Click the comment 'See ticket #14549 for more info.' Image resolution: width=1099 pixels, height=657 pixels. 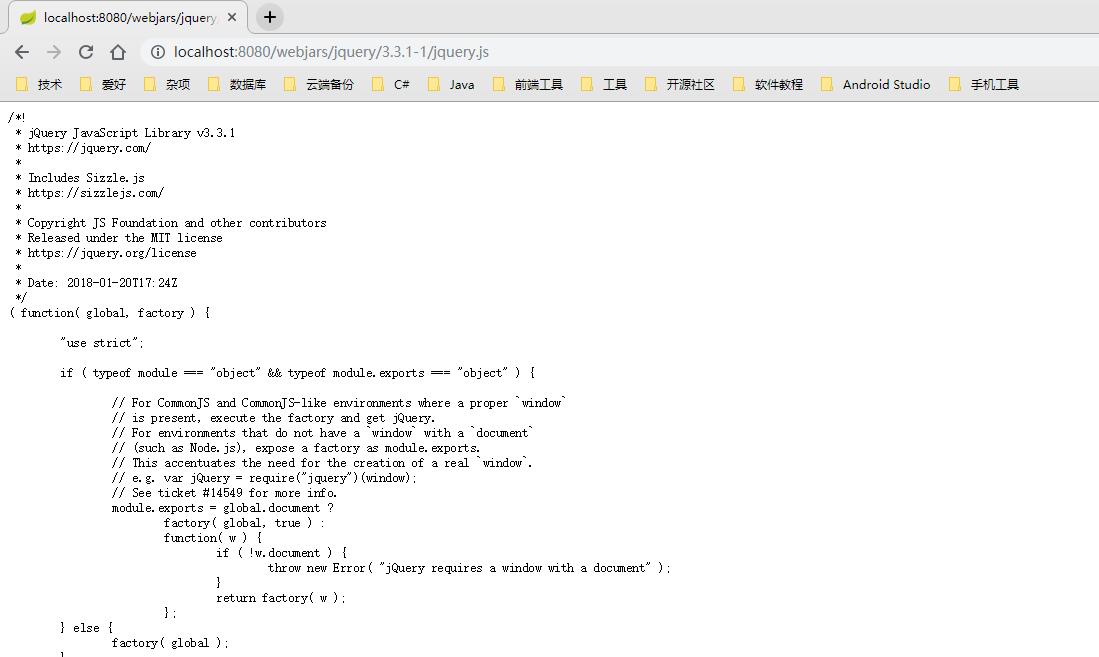coord(224,493)
